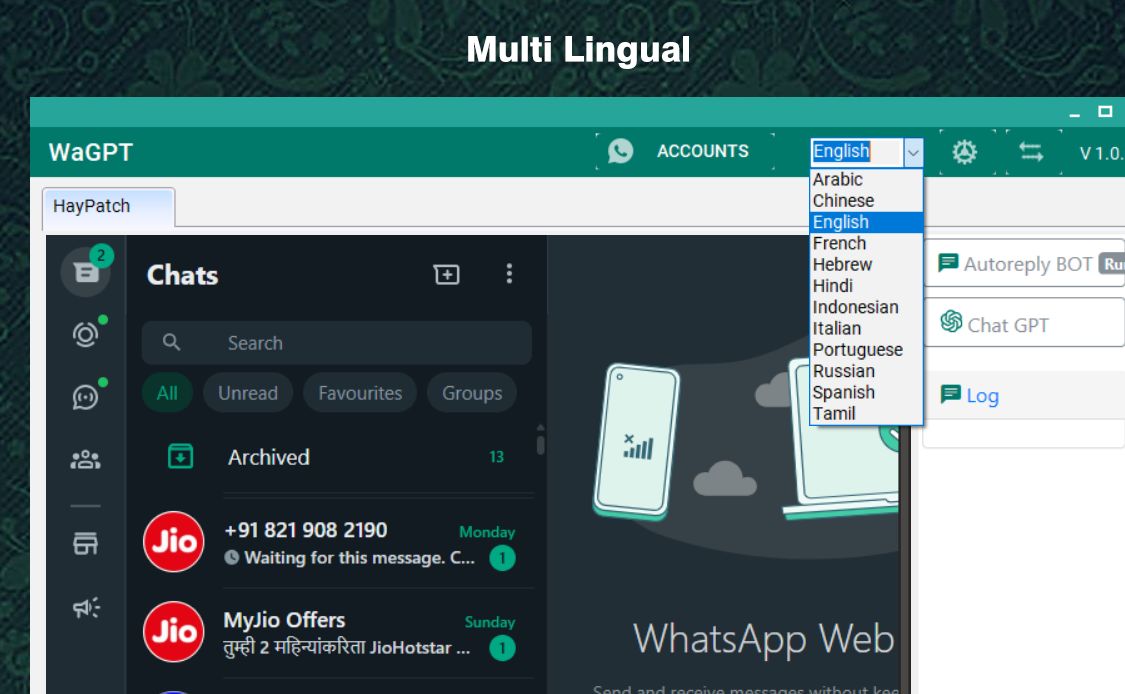1125x694 pixels.
Task: Click the Chat GPT logo icon
Action: pos(951,322)
